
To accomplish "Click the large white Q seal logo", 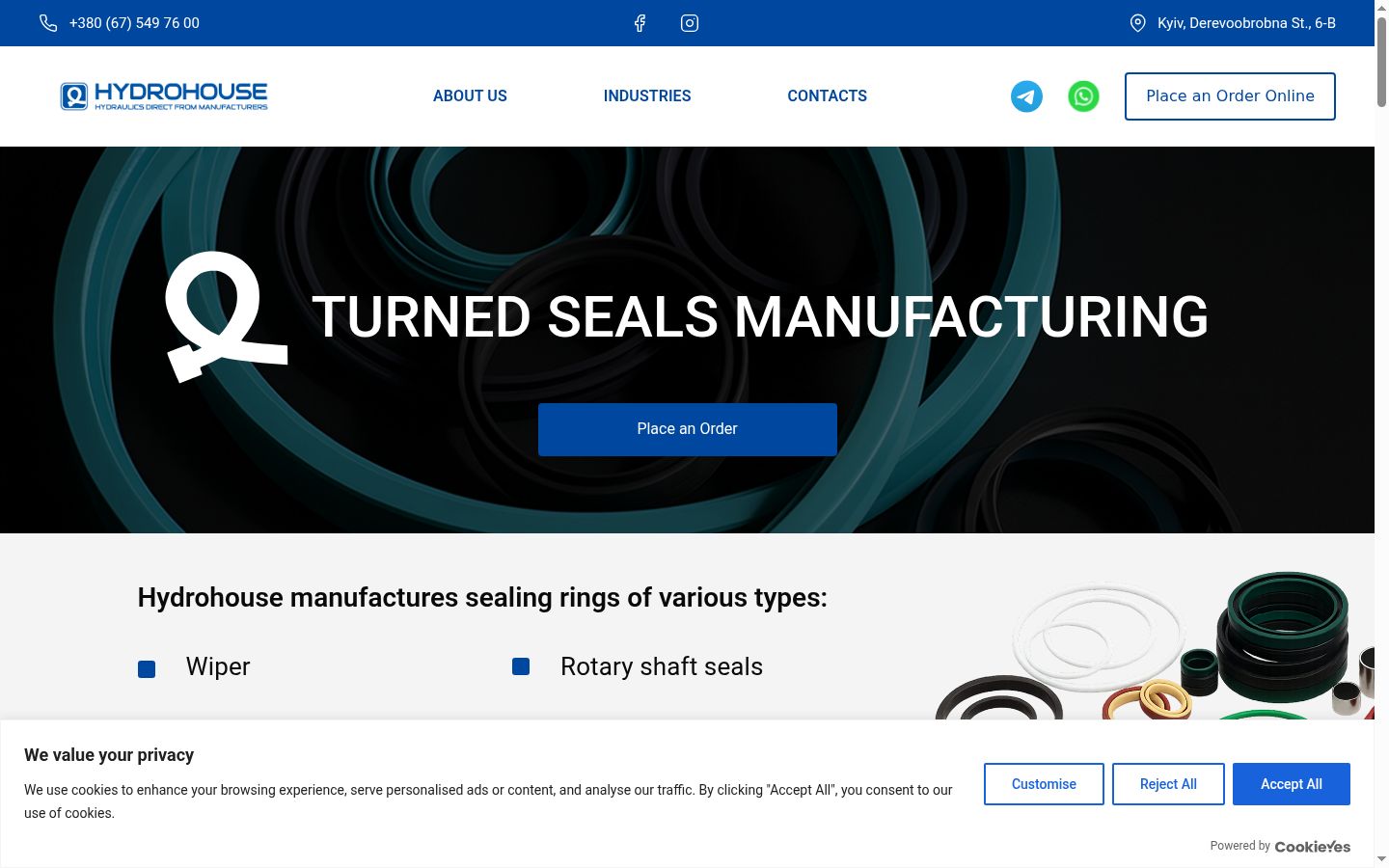I will pyautogui.click(x=227, y=316).
